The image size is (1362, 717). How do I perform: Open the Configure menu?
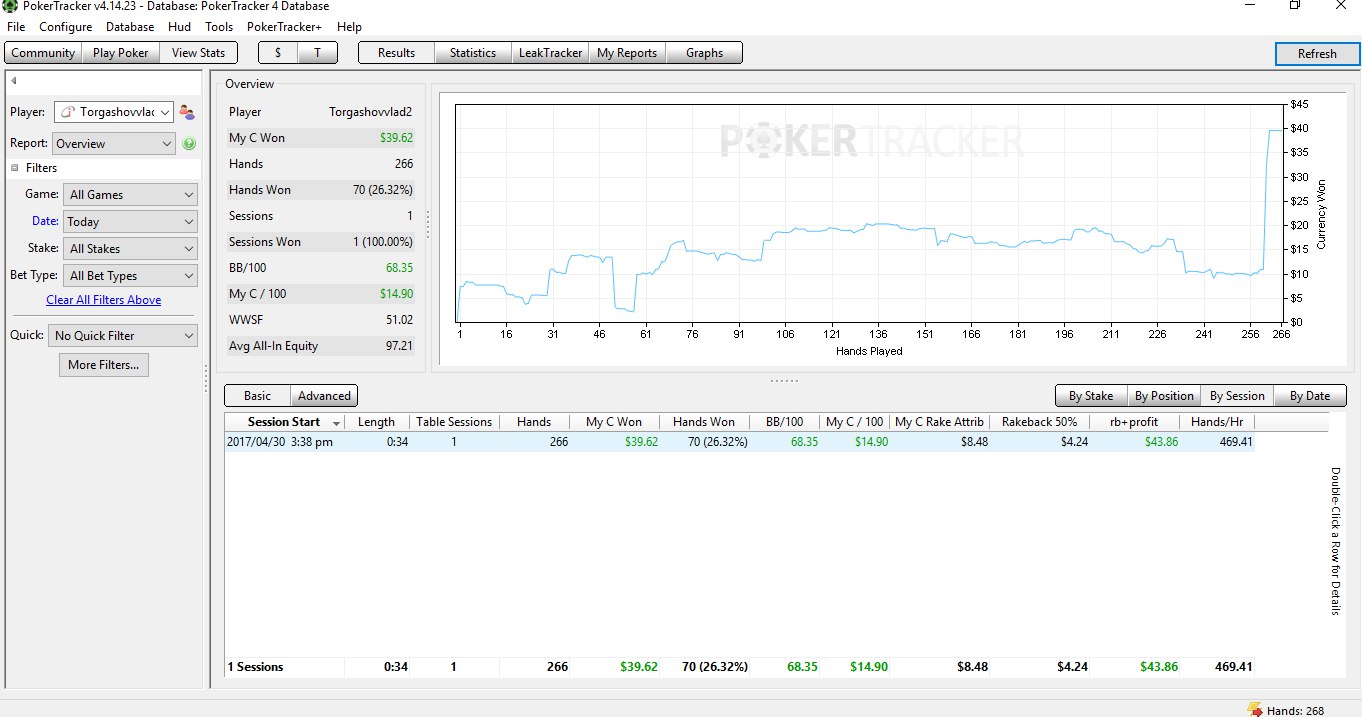point(66,27)
